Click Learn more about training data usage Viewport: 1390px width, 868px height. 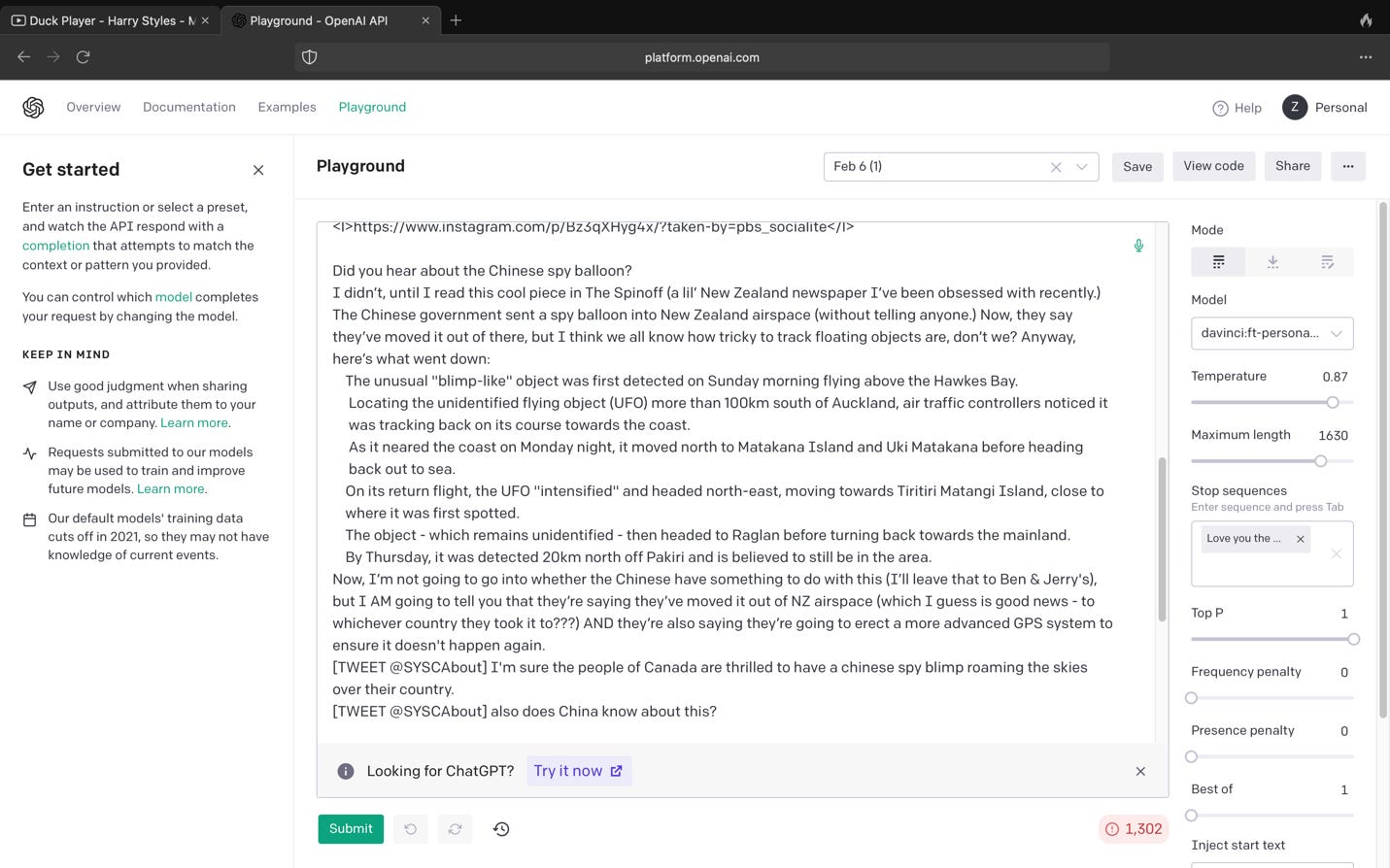(171, 489)
